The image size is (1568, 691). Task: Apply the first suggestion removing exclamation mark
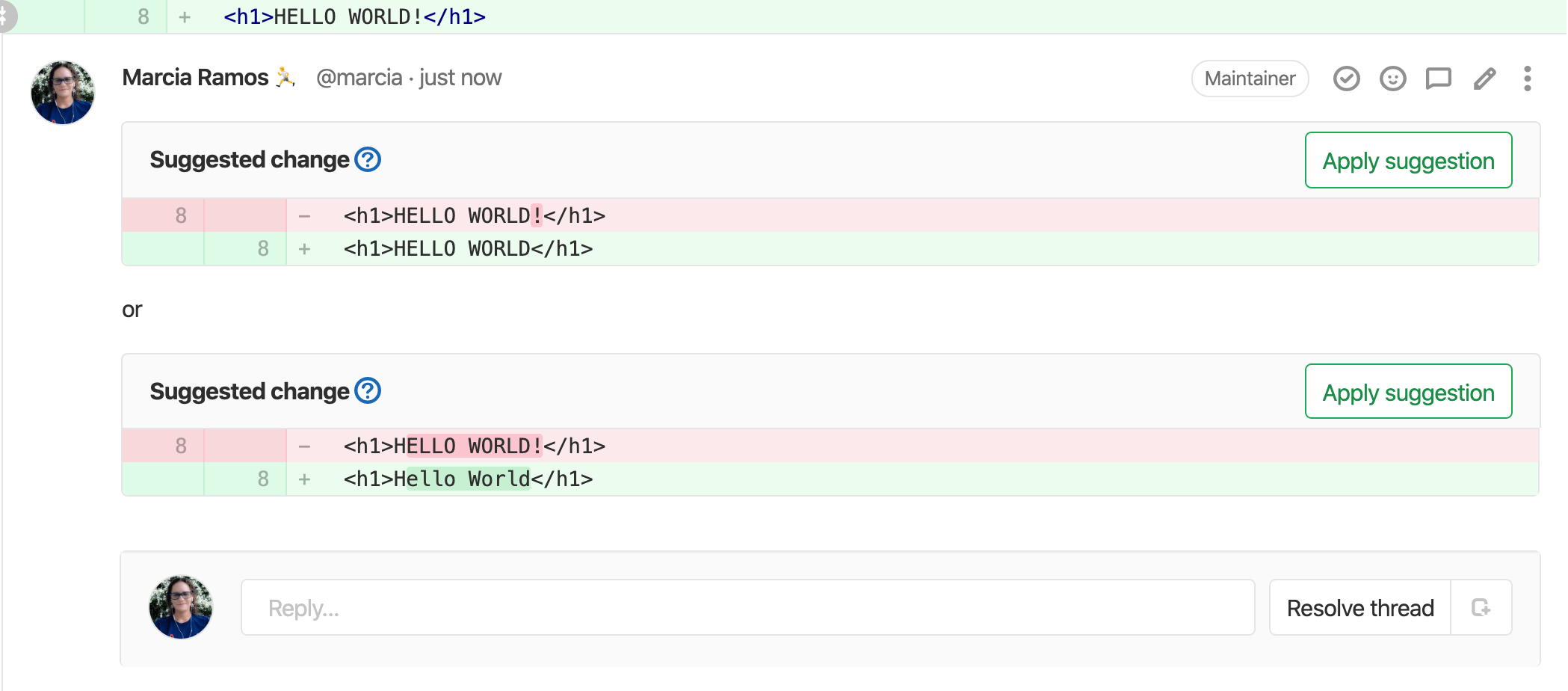1408,161
